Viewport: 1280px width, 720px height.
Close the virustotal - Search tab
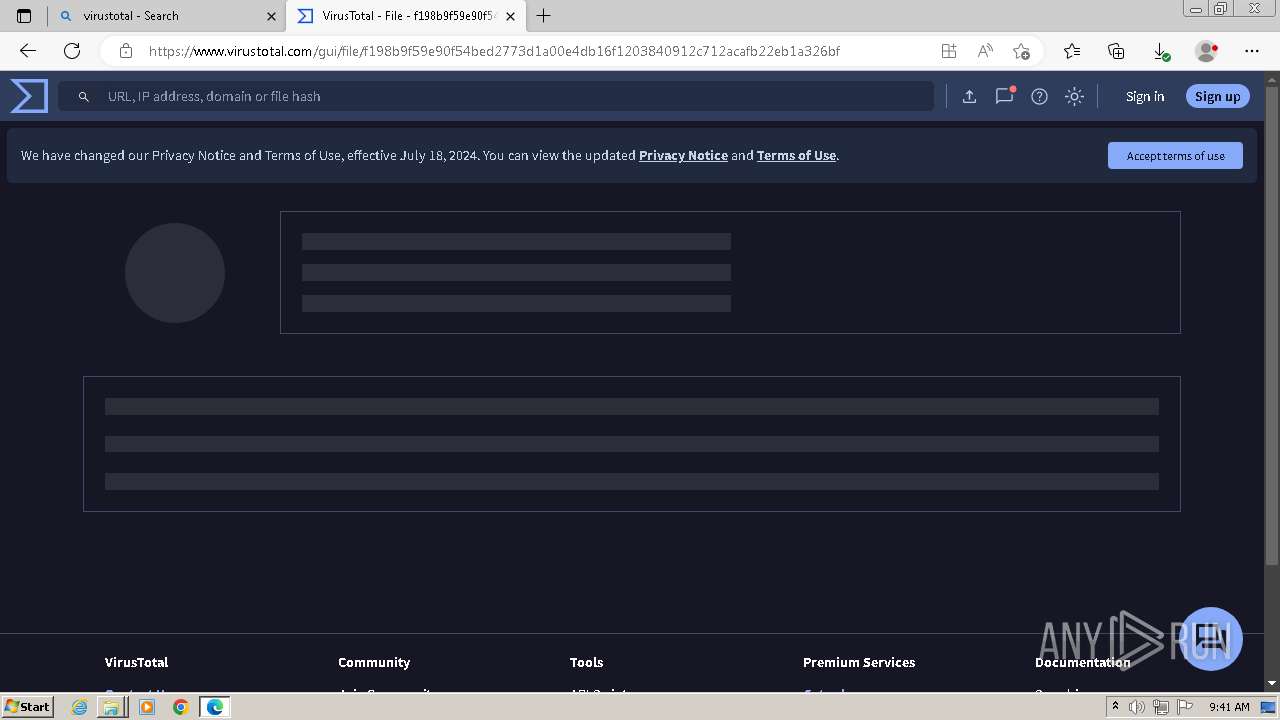[x=271, y=16]
